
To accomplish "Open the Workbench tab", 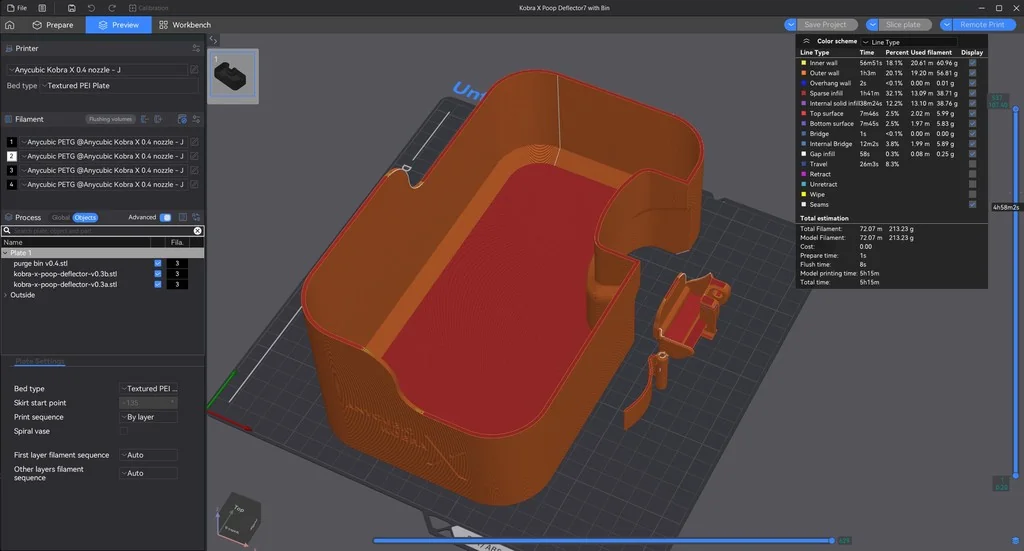I will click(x=185, y=24).
